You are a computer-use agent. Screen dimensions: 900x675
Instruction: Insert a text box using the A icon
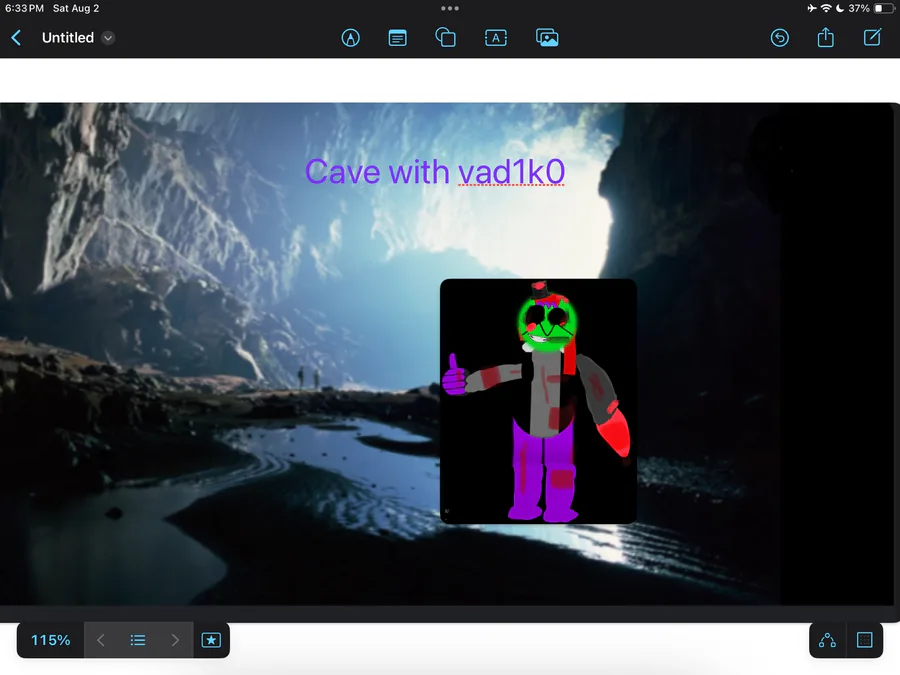pyautogui.click(x=496, y=38)
